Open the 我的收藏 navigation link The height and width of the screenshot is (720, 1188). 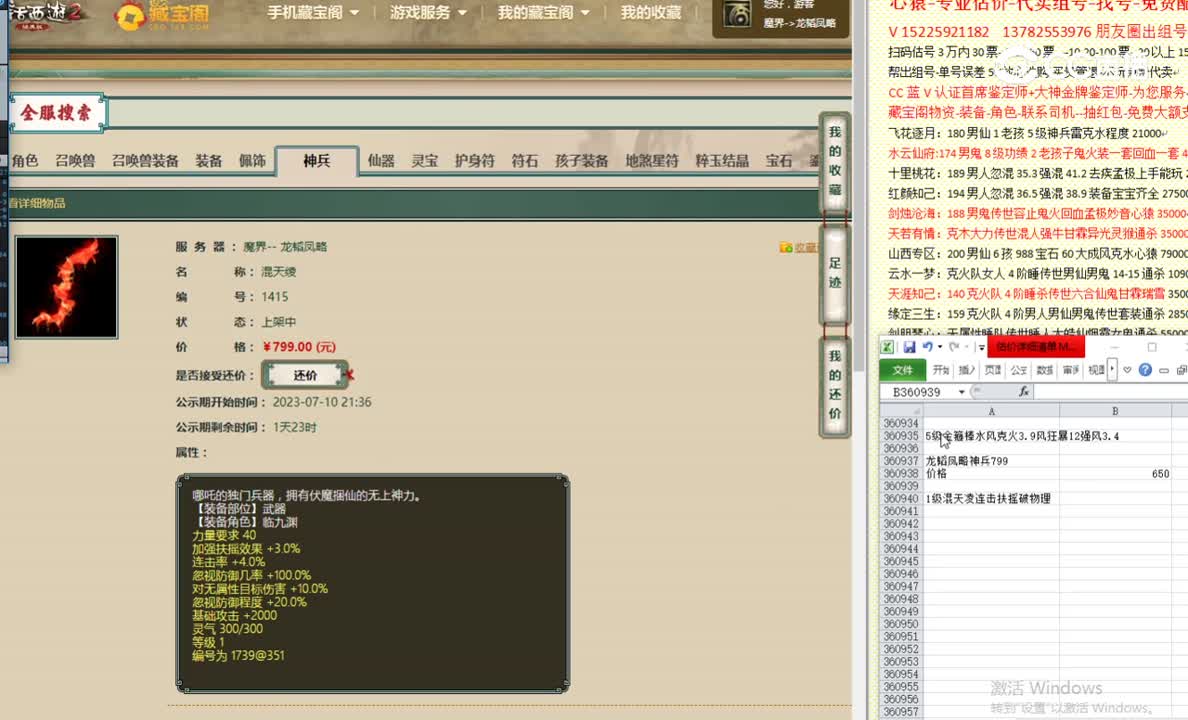coord(651,14)
